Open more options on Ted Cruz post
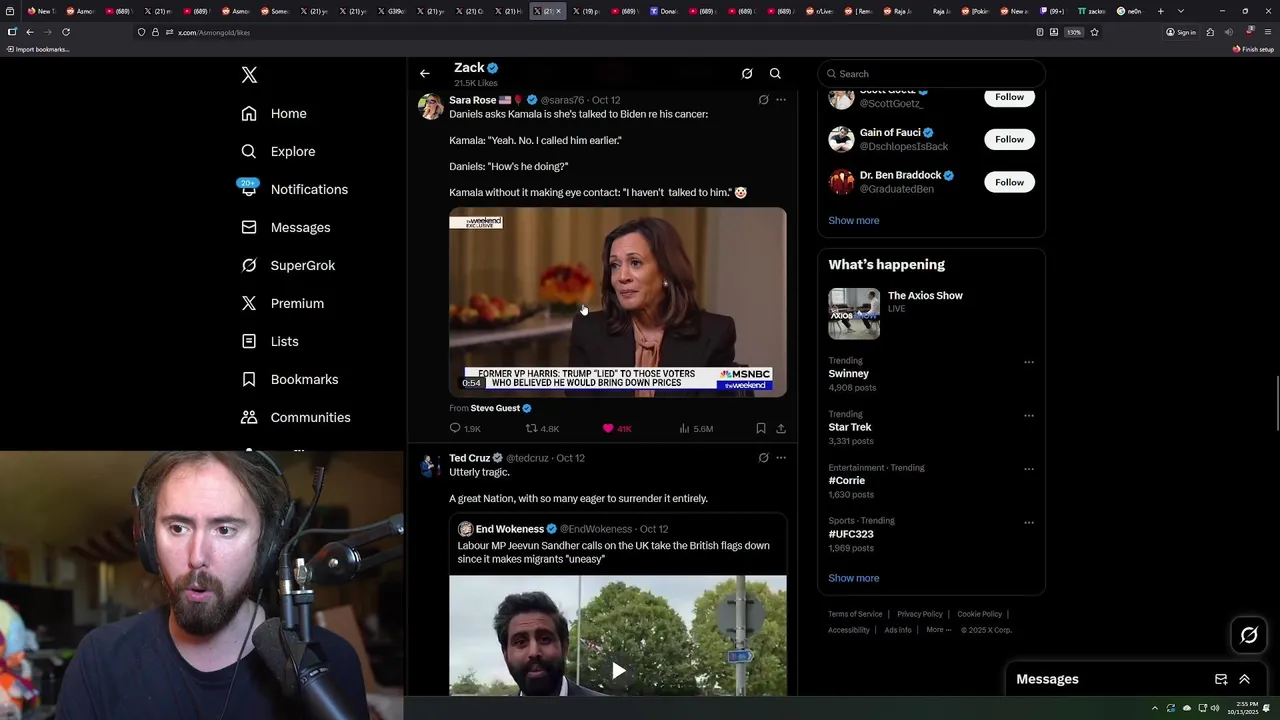1280x720 pixels. pyautogui.click(x=781, y=458)
